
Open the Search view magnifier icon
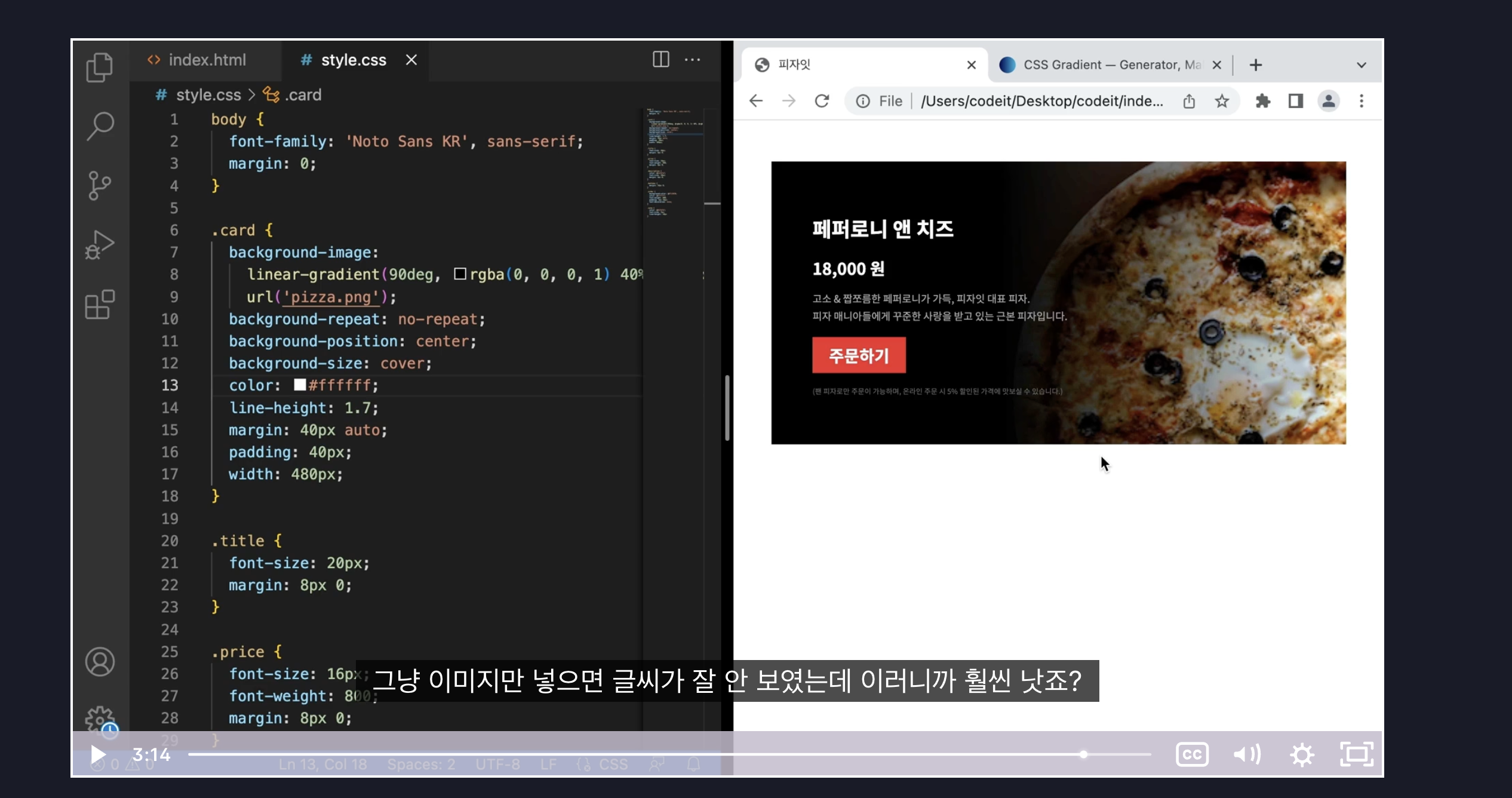pyautogui.click(x=100, y=126)
